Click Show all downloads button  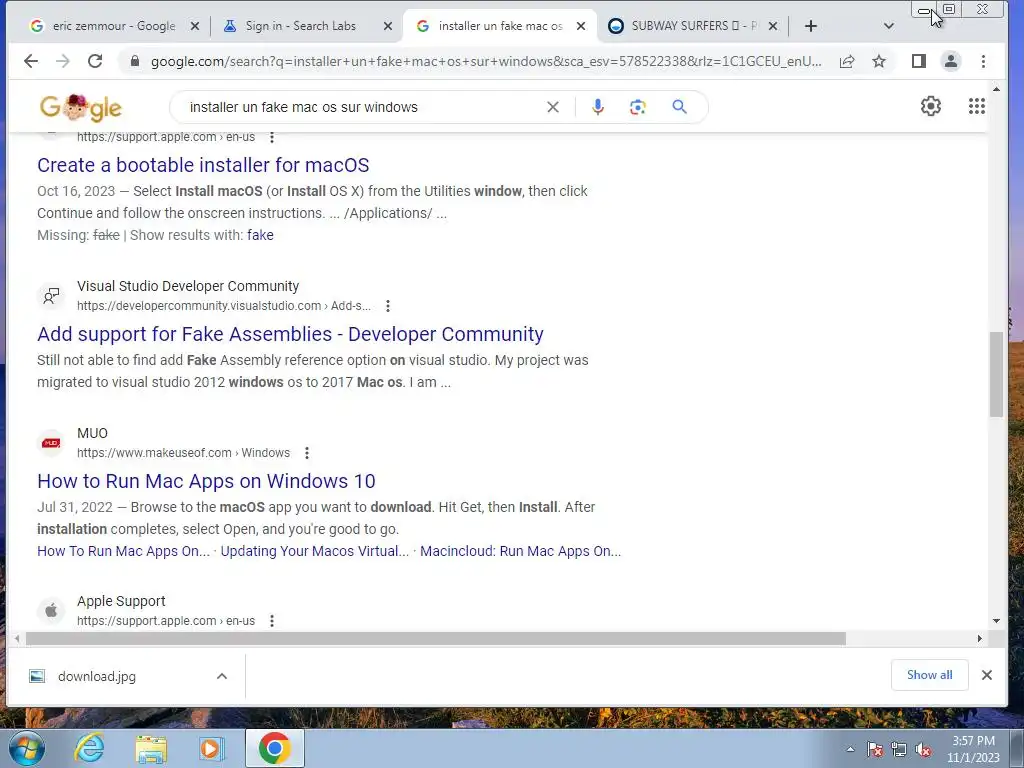pyautogui.click(x=929, y=675)
